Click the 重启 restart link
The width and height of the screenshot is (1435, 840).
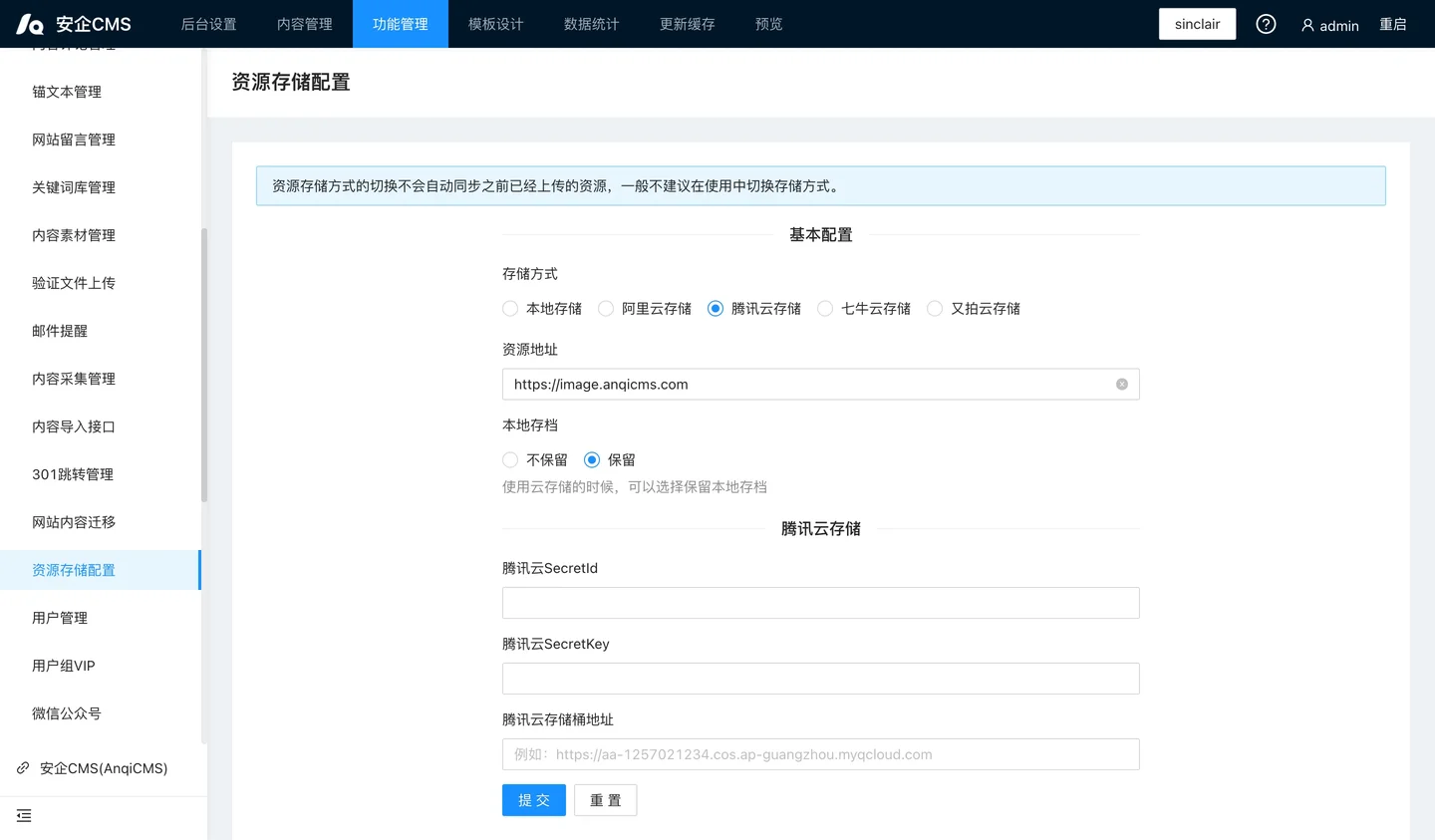1393,23
